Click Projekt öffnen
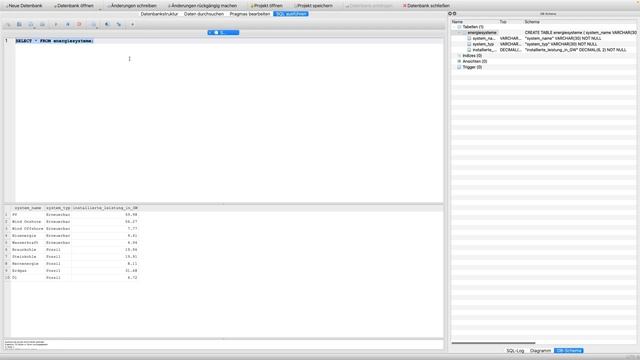This screenshot has width=640, height=360. [x=266, y=6]
